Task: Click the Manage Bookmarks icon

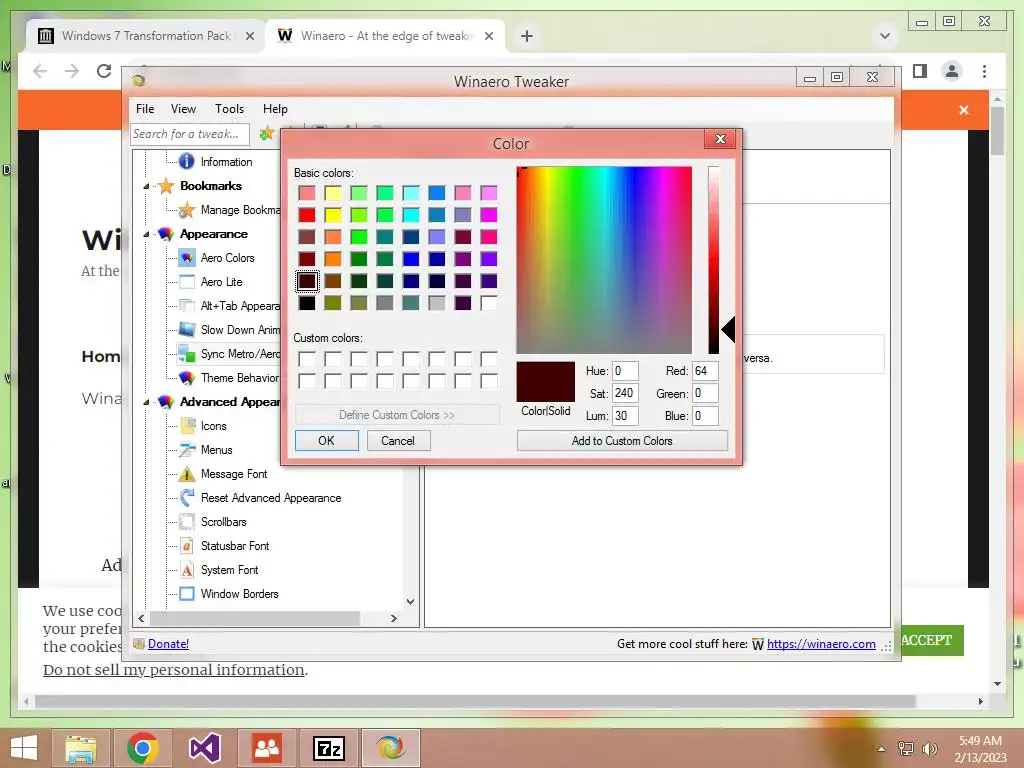Action: click(187, 210)
